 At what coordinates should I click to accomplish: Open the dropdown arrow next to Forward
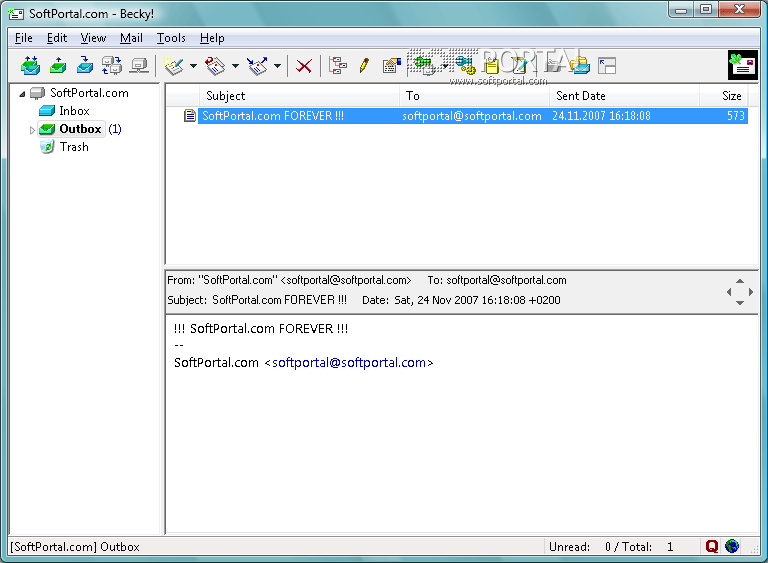(x=278, y=66)
